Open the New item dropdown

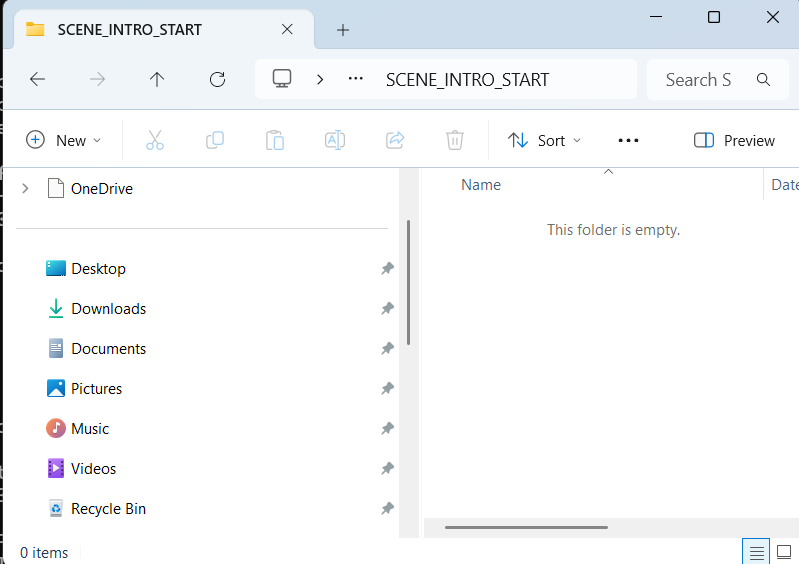coord(64,140)
